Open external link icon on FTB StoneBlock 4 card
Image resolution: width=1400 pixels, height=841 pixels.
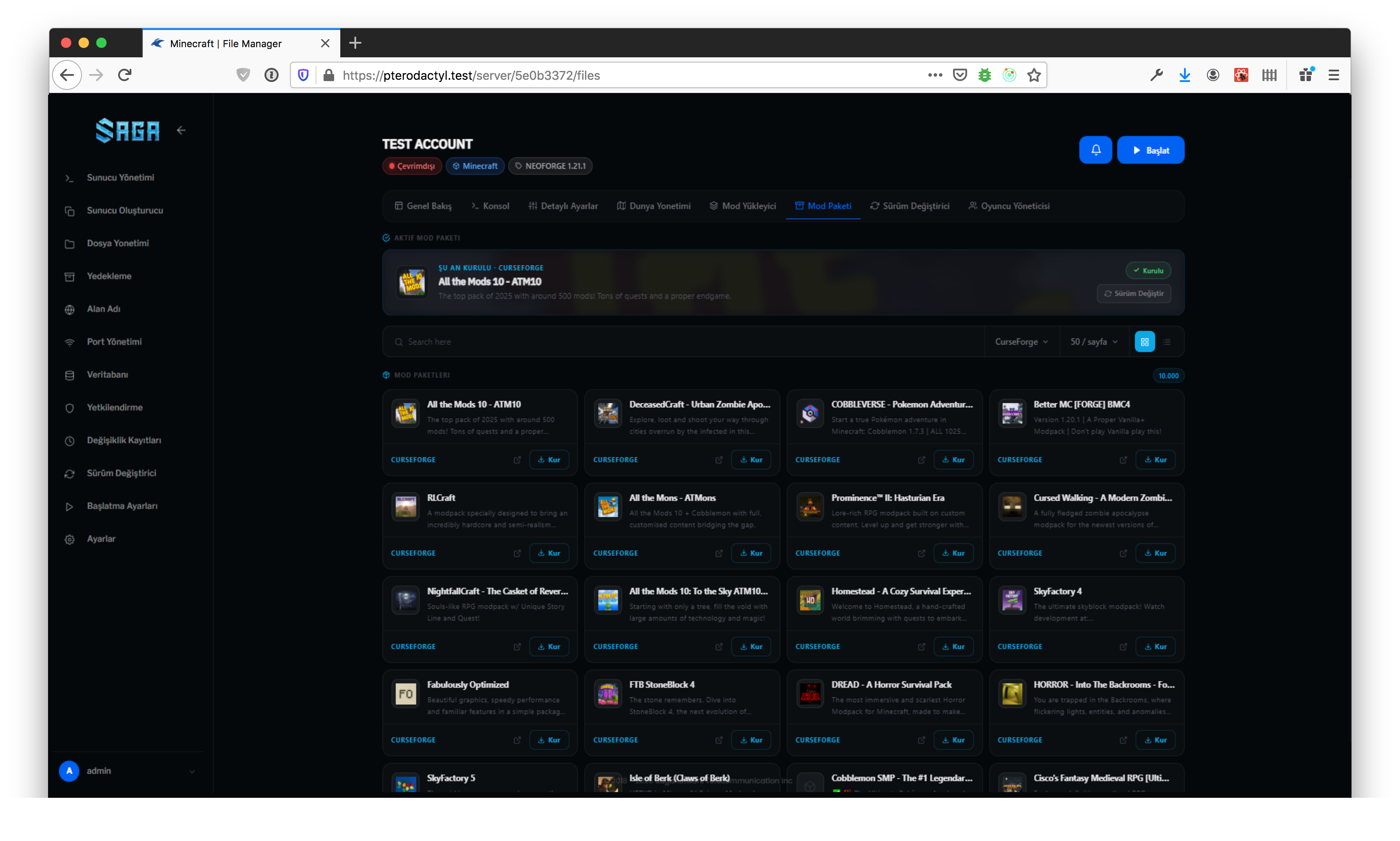[x=719, y=740]
